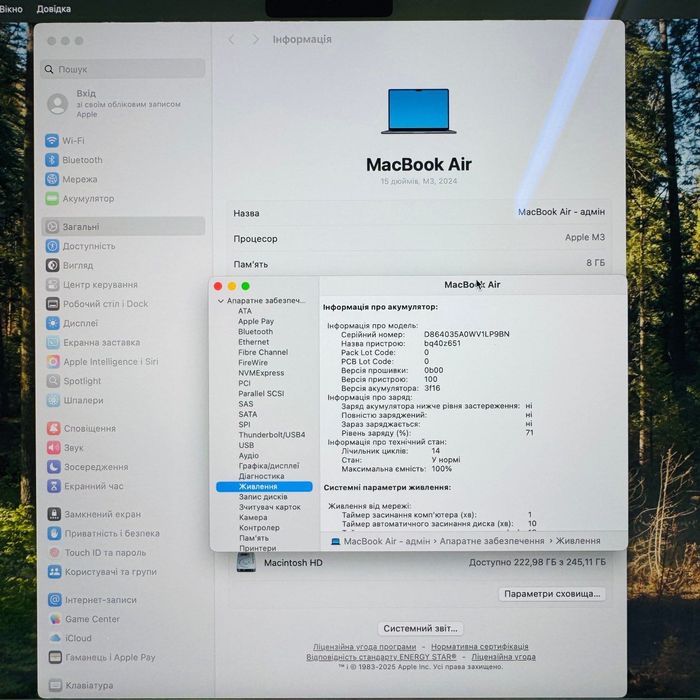Screen dimensions: 700x700
Task: Click the Macintosh HD disk icon
Action: [246, 562]
